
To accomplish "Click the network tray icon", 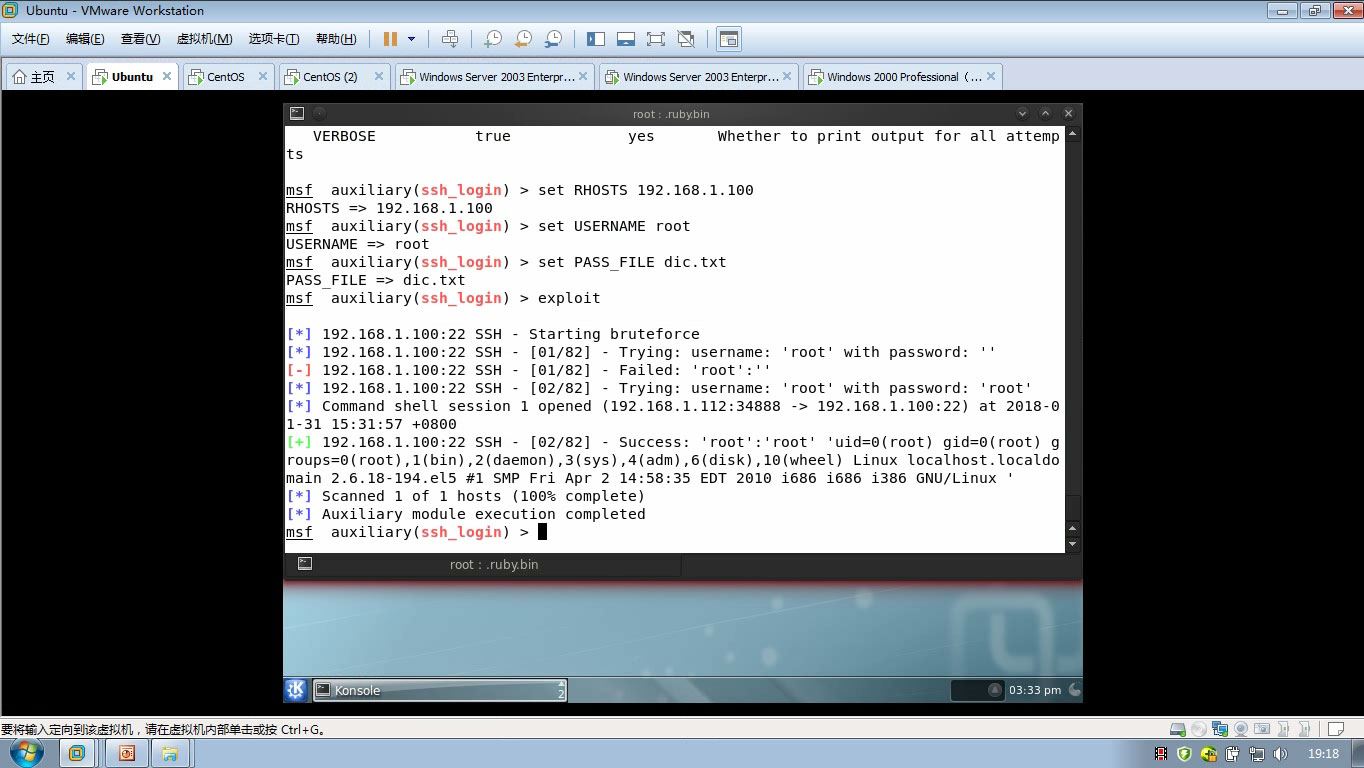I will coord(1257,754).
